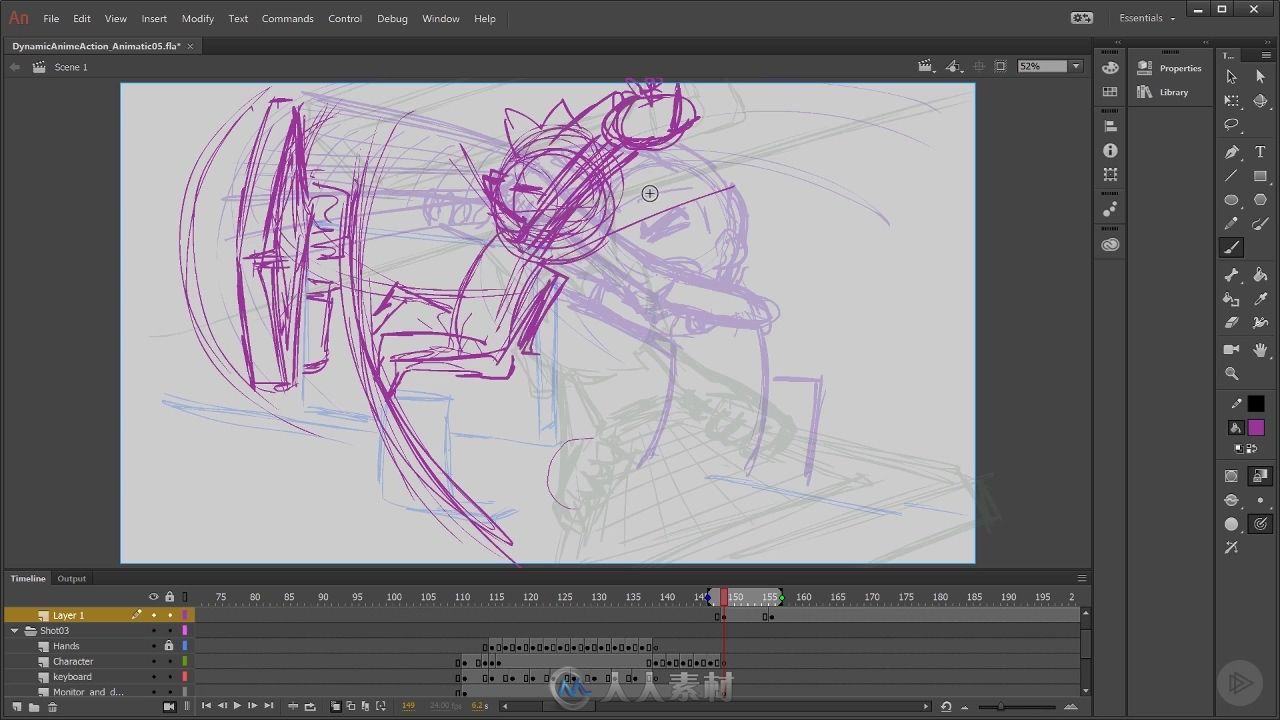Open the Properties panel
1280x720 pixels.
[x=1170, y=68]
